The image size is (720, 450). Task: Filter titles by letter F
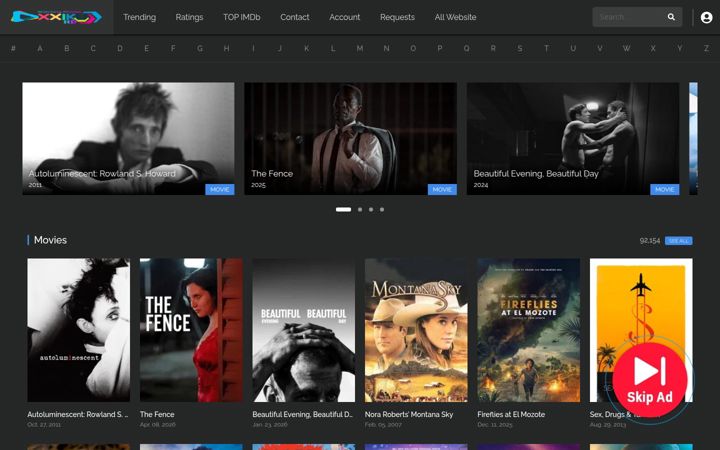pyautogui.click(x=173, y=48)
